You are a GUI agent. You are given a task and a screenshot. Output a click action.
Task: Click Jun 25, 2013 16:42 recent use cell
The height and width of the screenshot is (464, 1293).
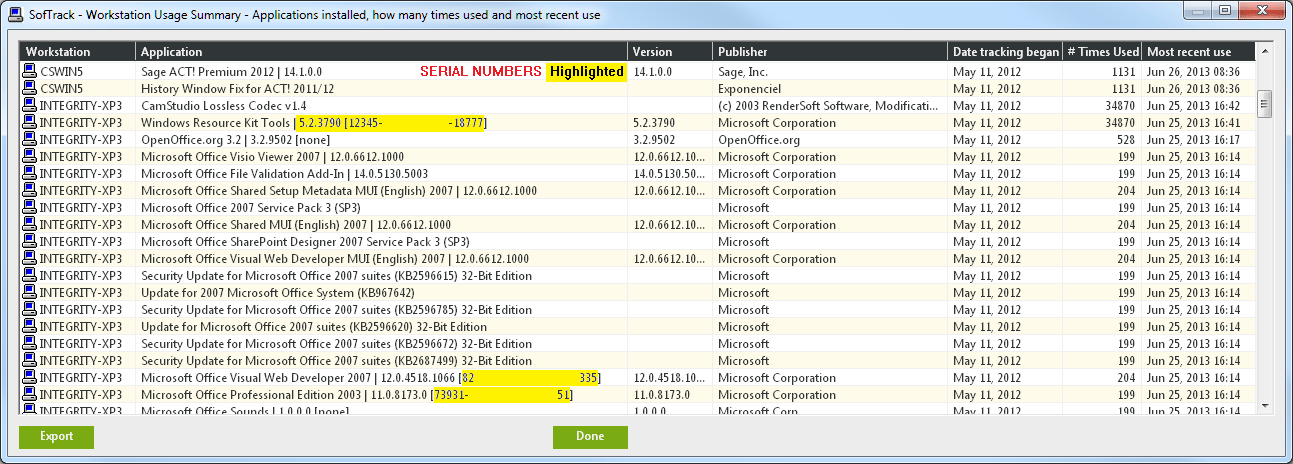tap(1198, 106)
